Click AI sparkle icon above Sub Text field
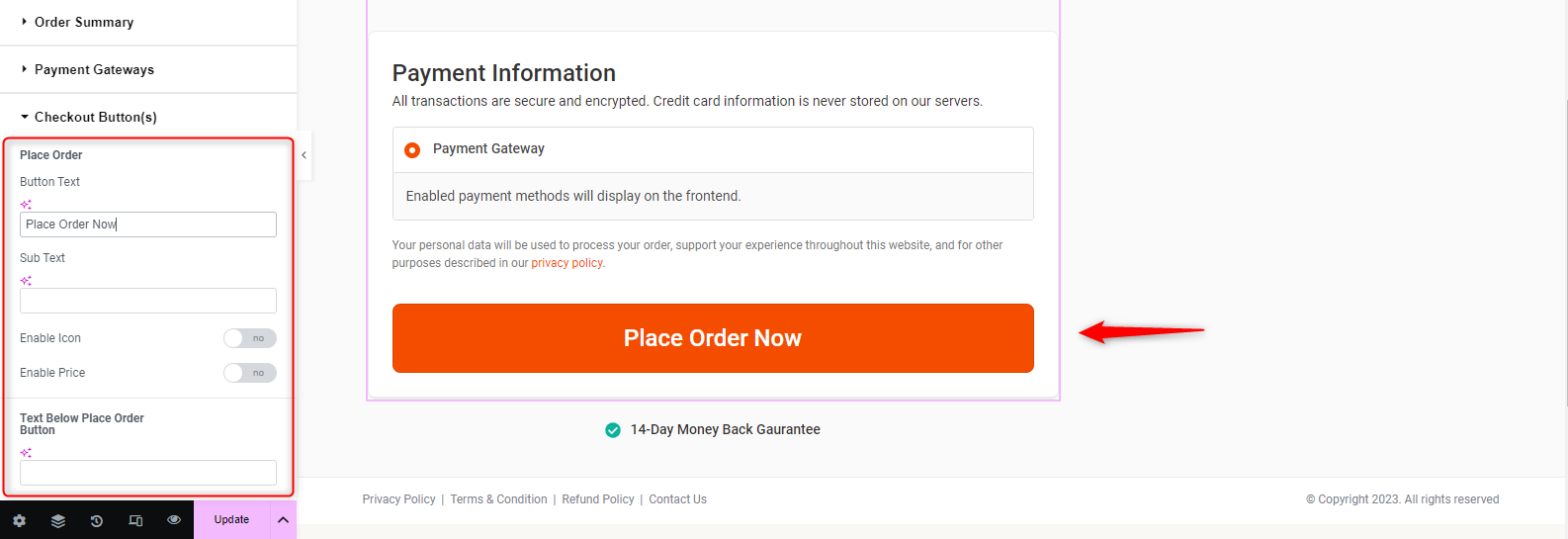 [x=26, y=281]
